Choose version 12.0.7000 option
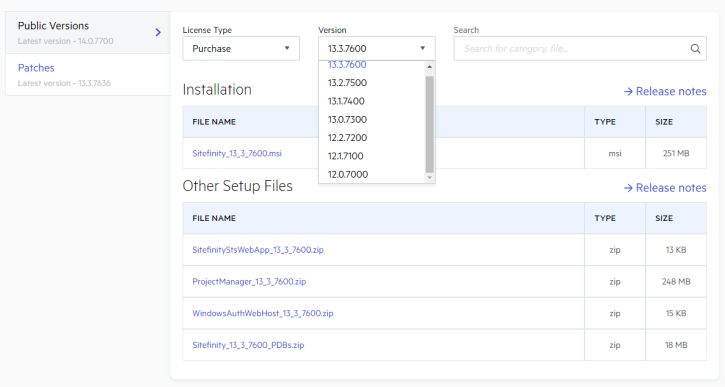Viewport: 725px width, 387px height. 348,174
